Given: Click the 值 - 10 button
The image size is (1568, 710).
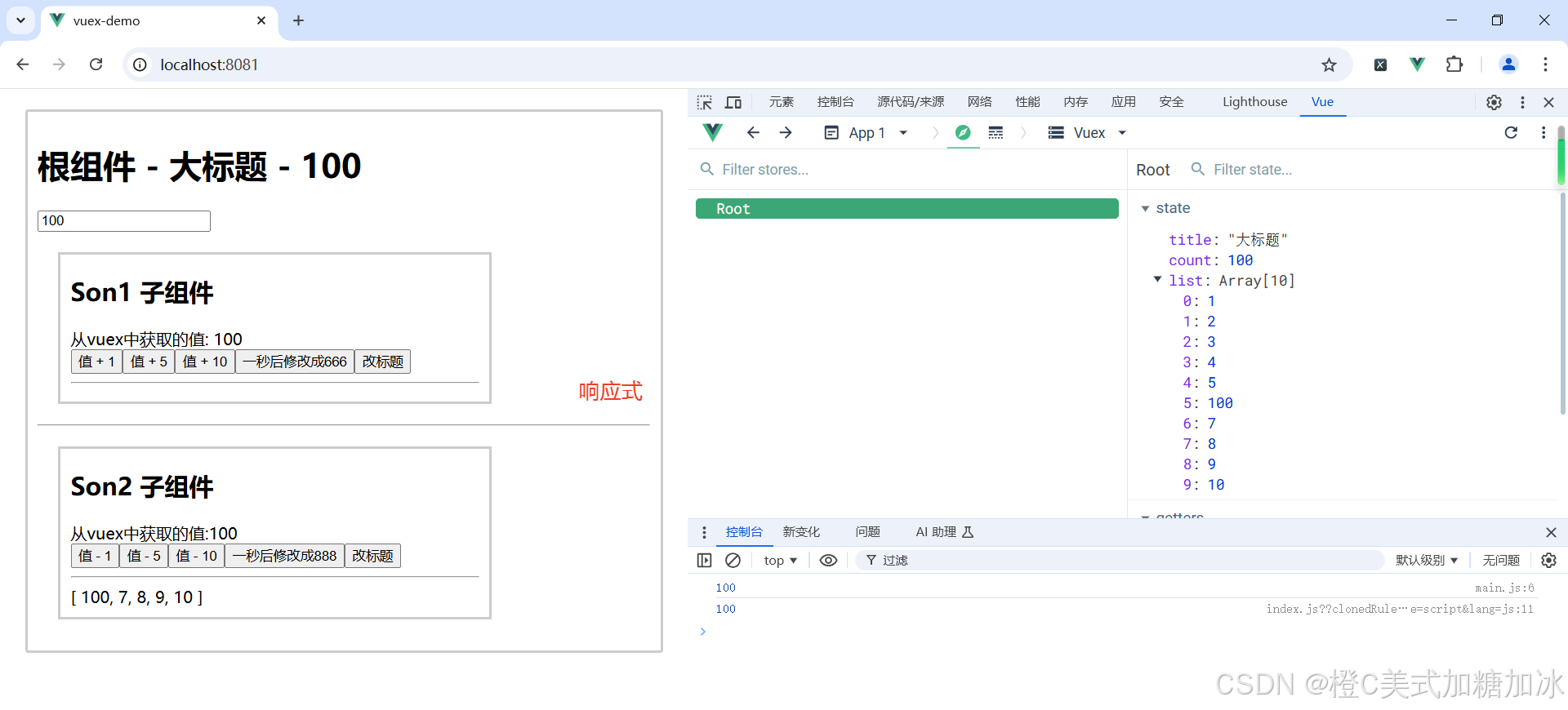Looking at the screenshot, I should tap(196, 556).
